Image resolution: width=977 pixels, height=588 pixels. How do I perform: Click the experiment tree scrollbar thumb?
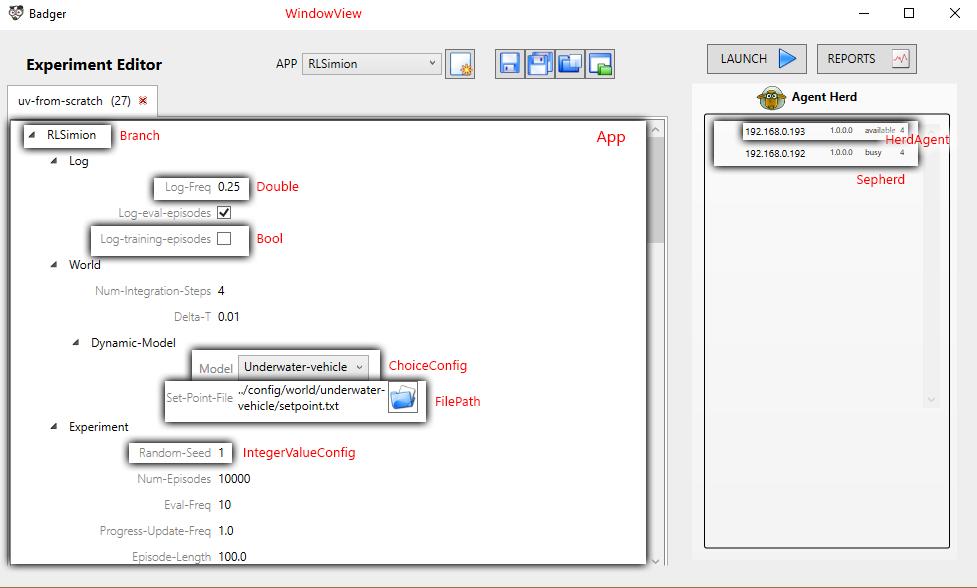[x=655, y=191]
